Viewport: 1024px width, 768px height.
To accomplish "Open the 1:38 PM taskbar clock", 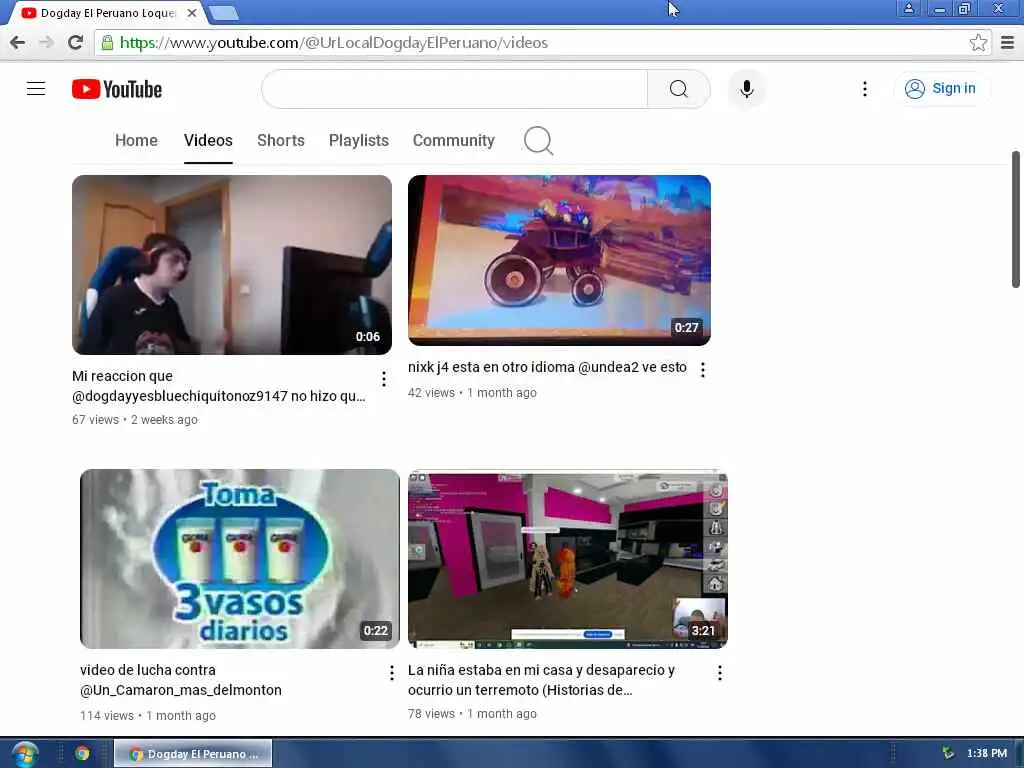I will (x=987, y=753).
